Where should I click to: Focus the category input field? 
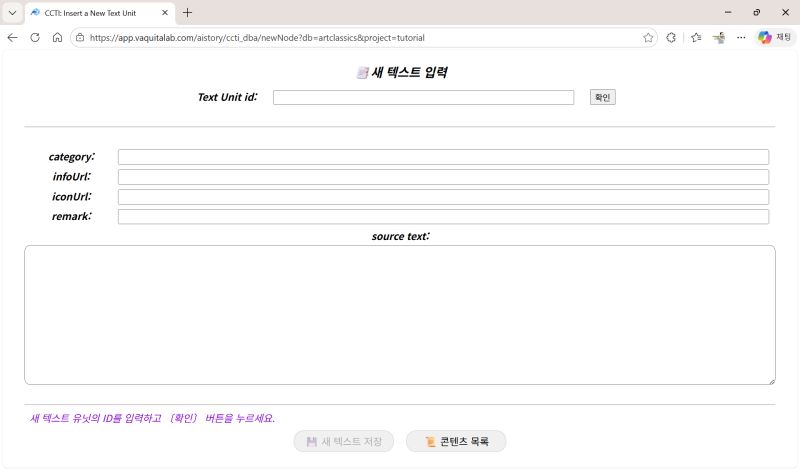443,157
